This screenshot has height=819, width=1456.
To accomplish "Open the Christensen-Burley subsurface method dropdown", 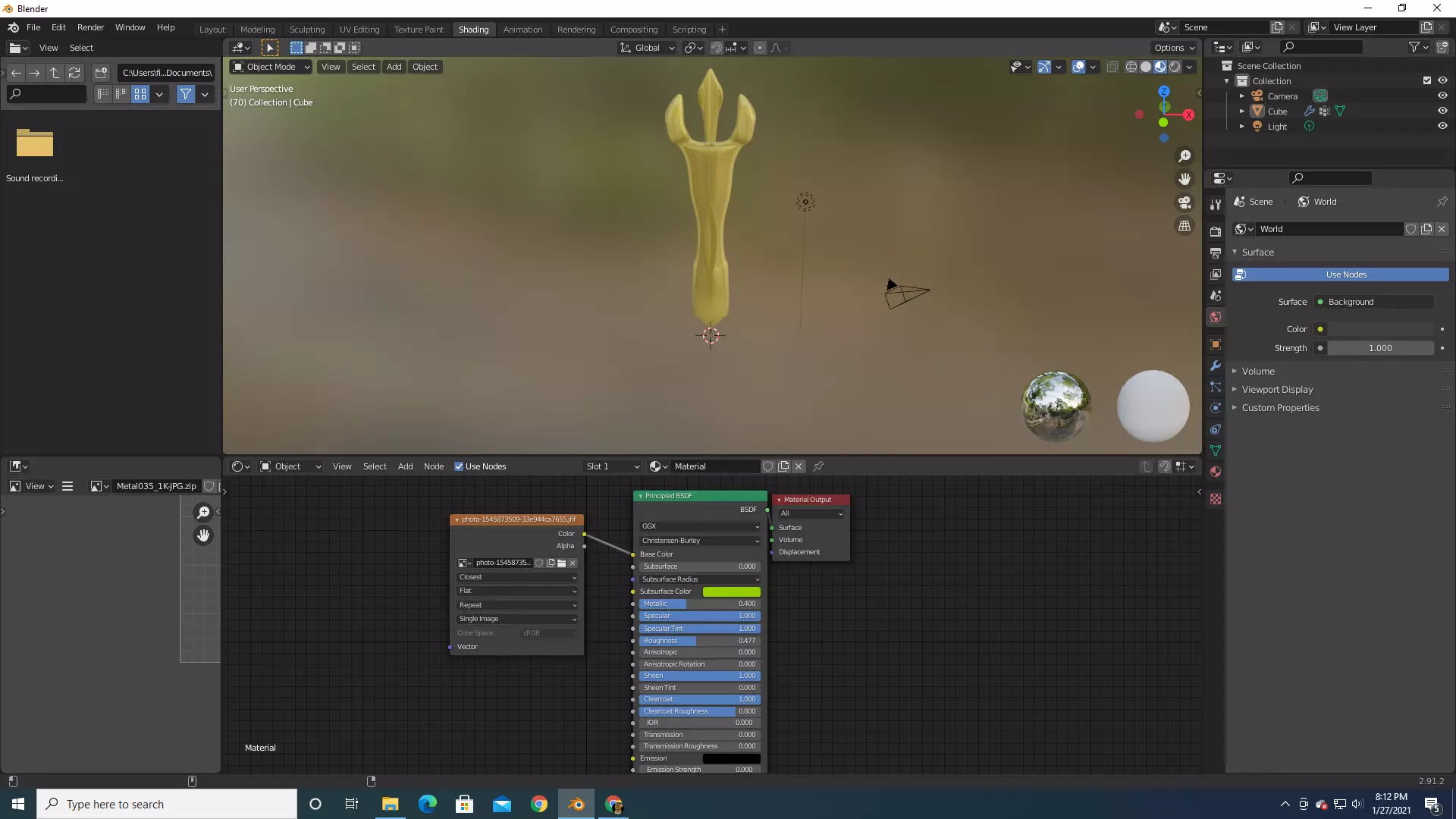I will tap(699, 541).
